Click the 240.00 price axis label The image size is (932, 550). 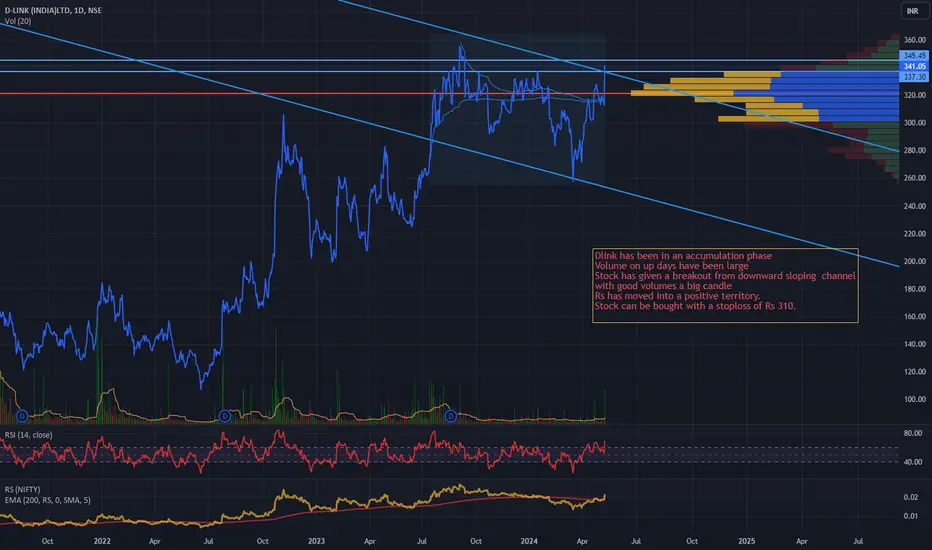[915, 206]
